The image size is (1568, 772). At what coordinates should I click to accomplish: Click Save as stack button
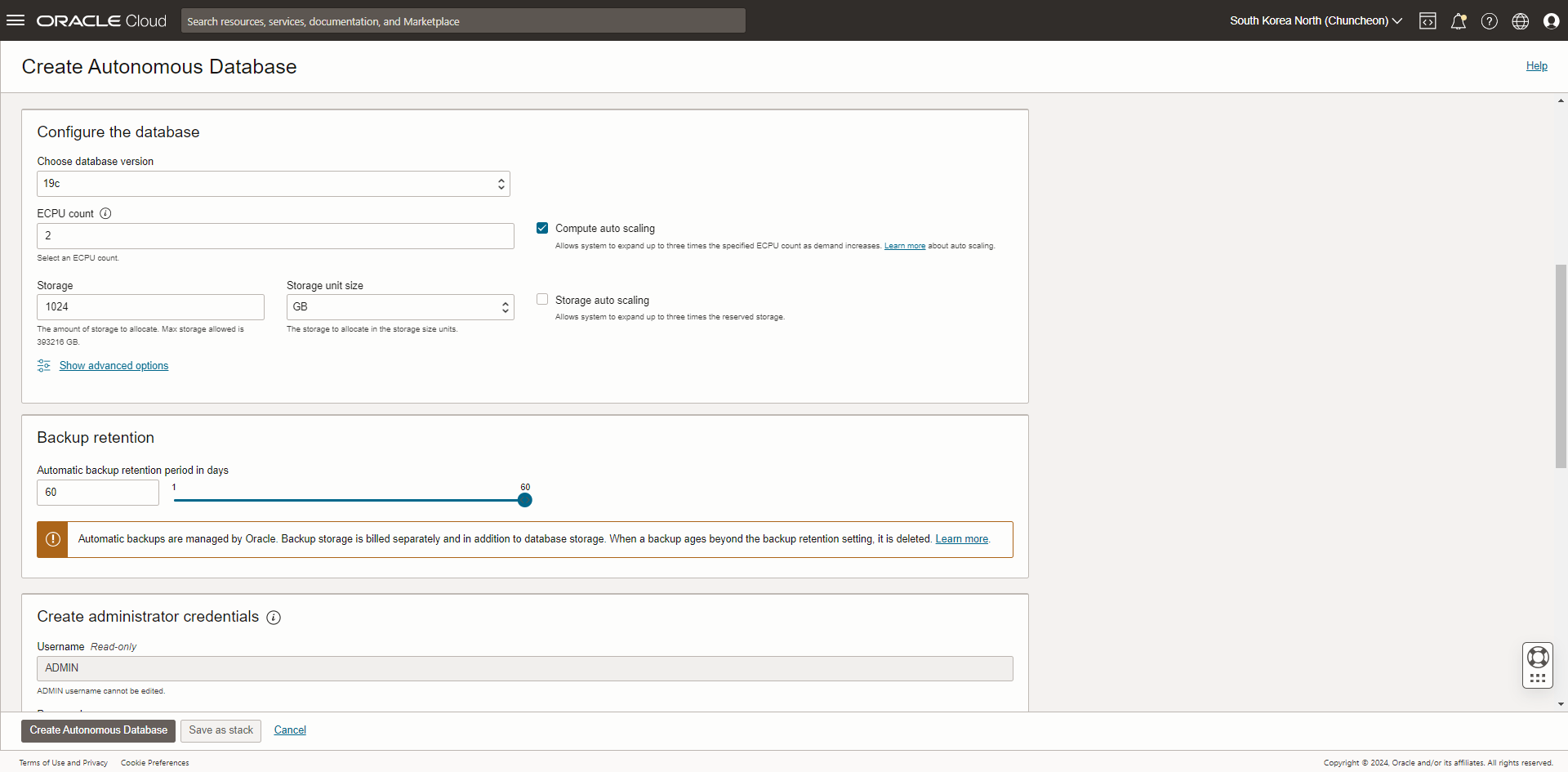click(221, 730)
